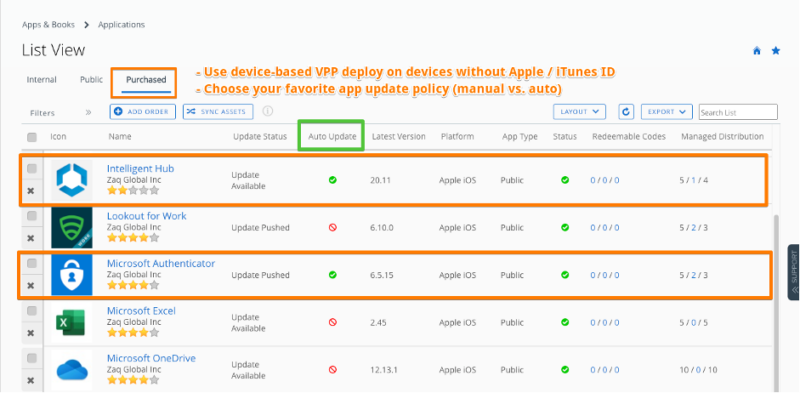Go to Apps & Books breadcrumb

click(48, 24)
